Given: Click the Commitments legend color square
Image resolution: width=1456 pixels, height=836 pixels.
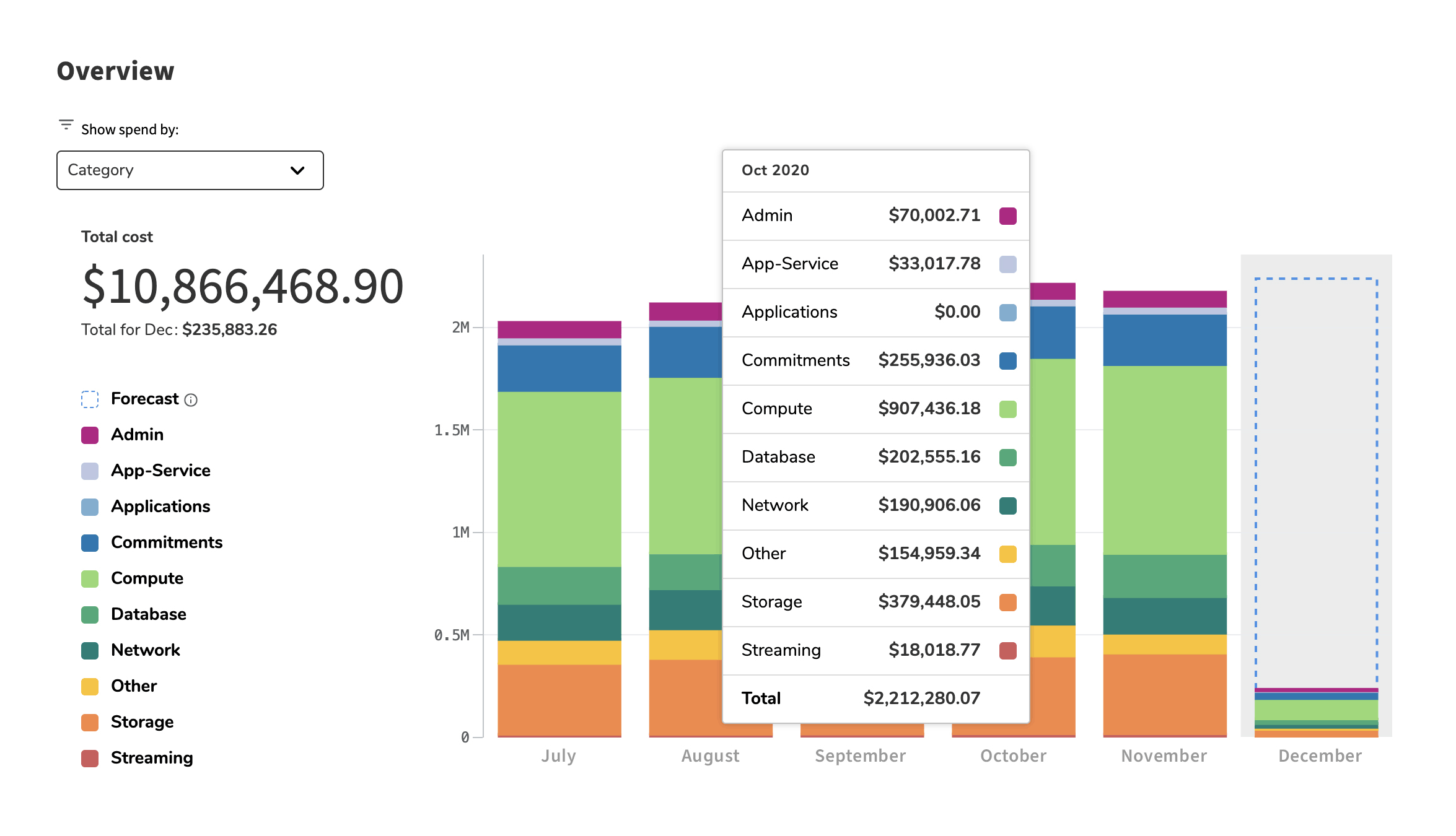Looking at the screenshot, I should [x=90, y=543].
